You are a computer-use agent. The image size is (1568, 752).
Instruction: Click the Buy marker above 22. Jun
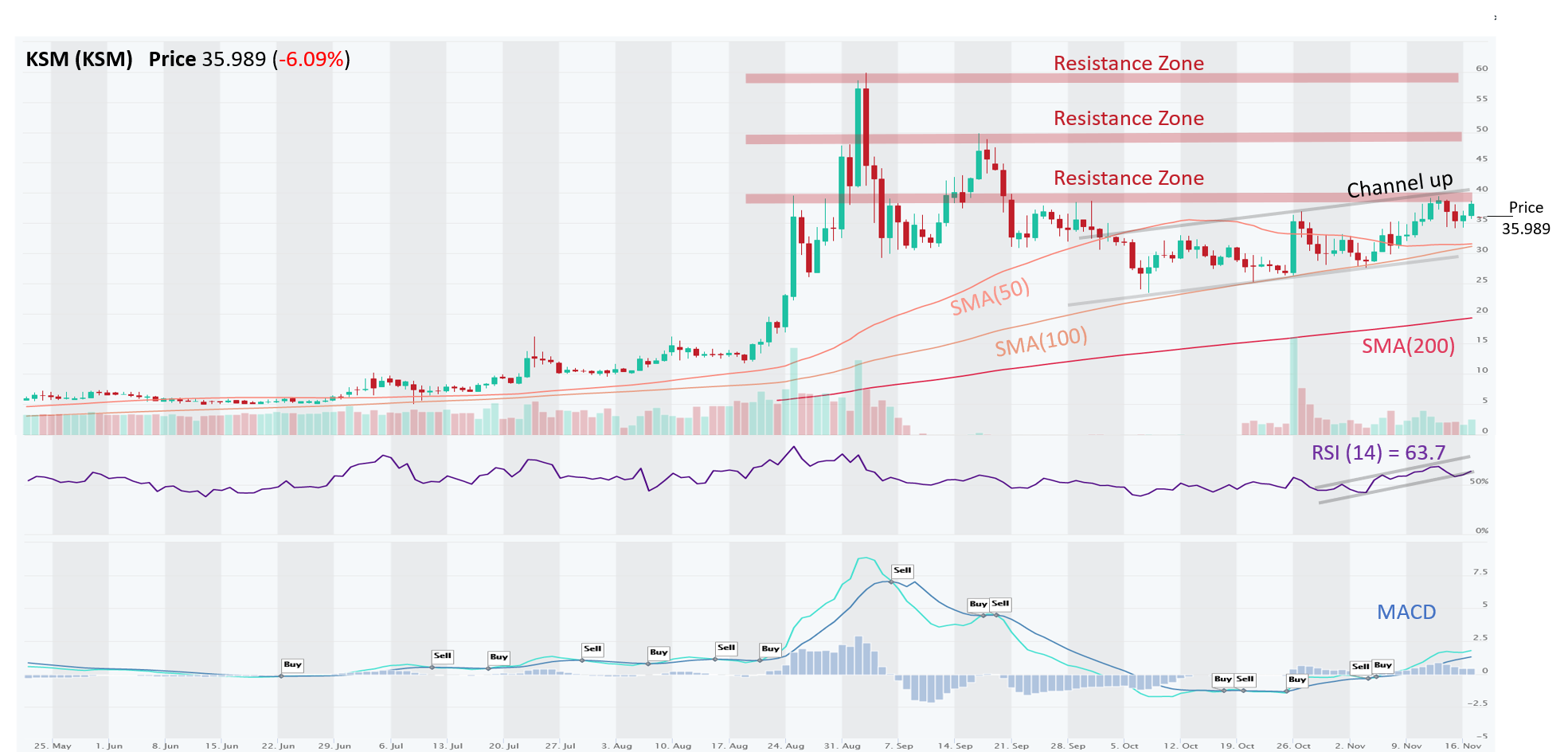click(292, 664)
